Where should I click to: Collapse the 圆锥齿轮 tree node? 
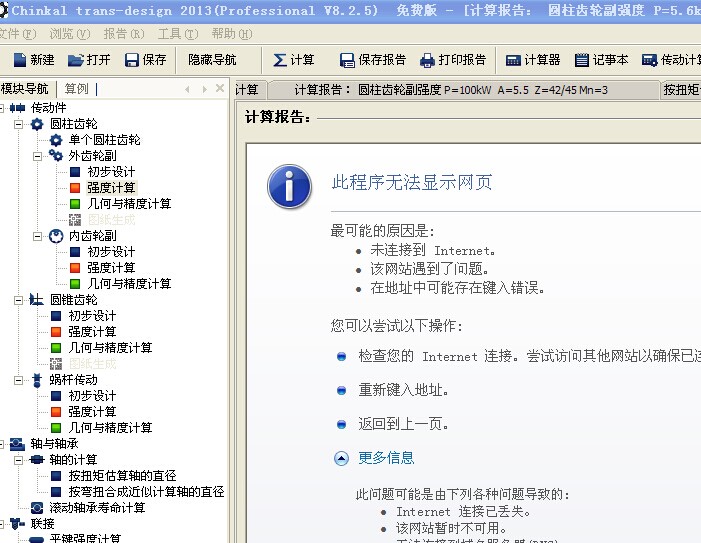click(x=18, y=300)
